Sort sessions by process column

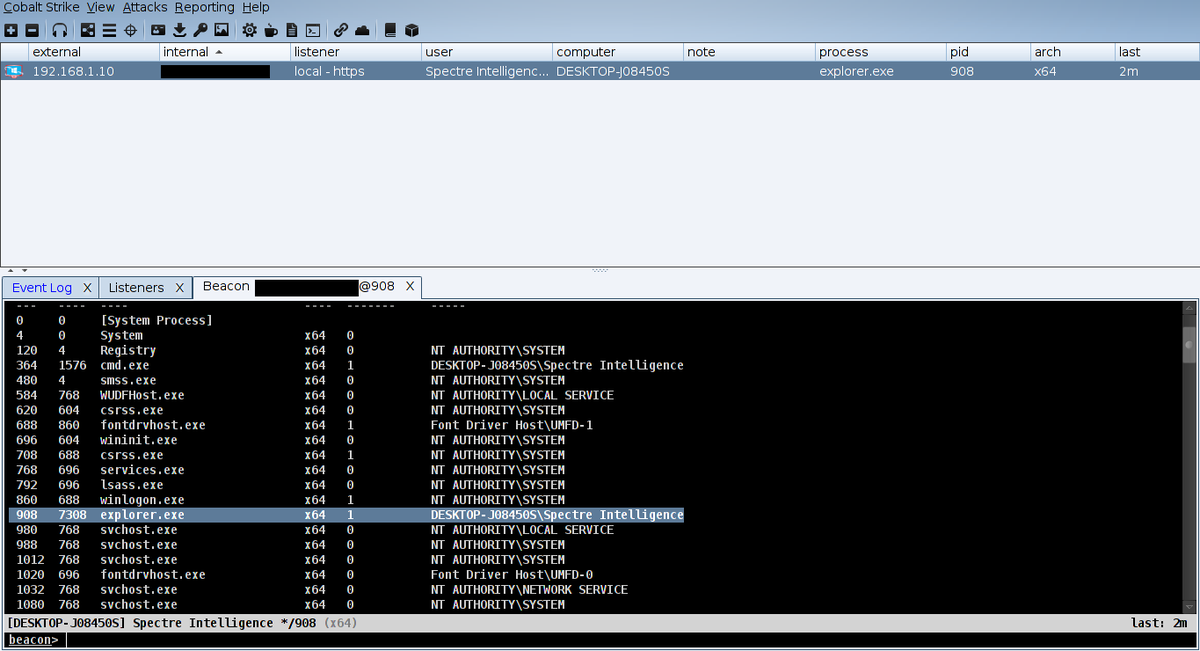(x=880, y=51)
